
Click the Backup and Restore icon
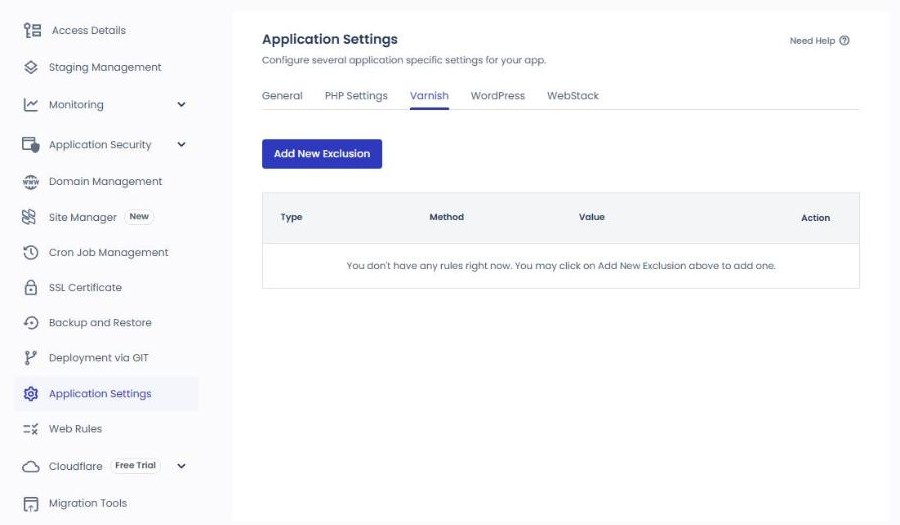31,322
